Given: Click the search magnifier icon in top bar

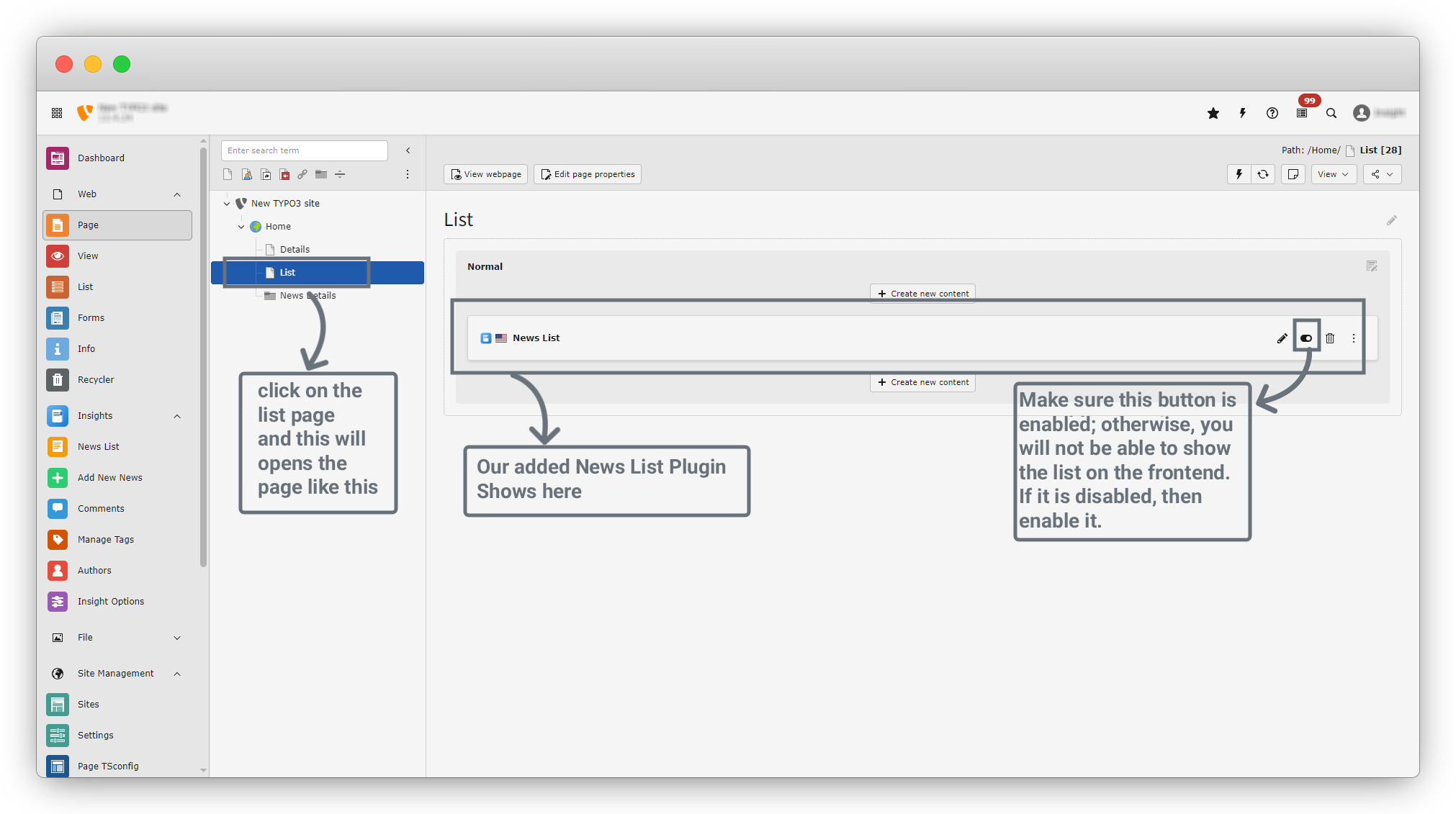Looking at the screenshot, I should point(1331,113).
